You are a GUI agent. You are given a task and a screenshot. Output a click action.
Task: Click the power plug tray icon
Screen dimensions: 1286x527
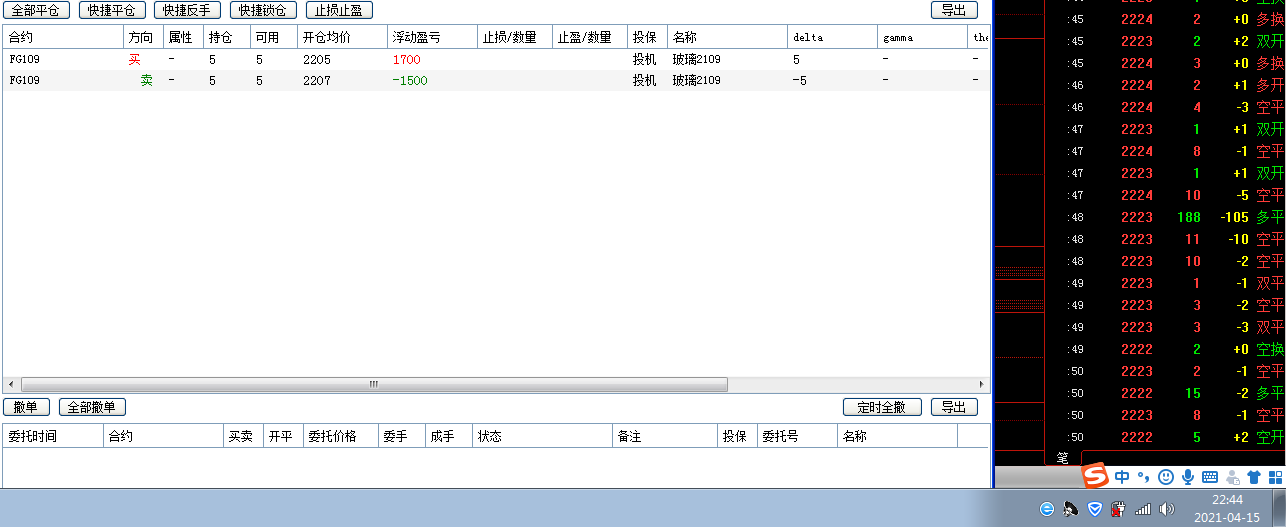[1119, 509]
